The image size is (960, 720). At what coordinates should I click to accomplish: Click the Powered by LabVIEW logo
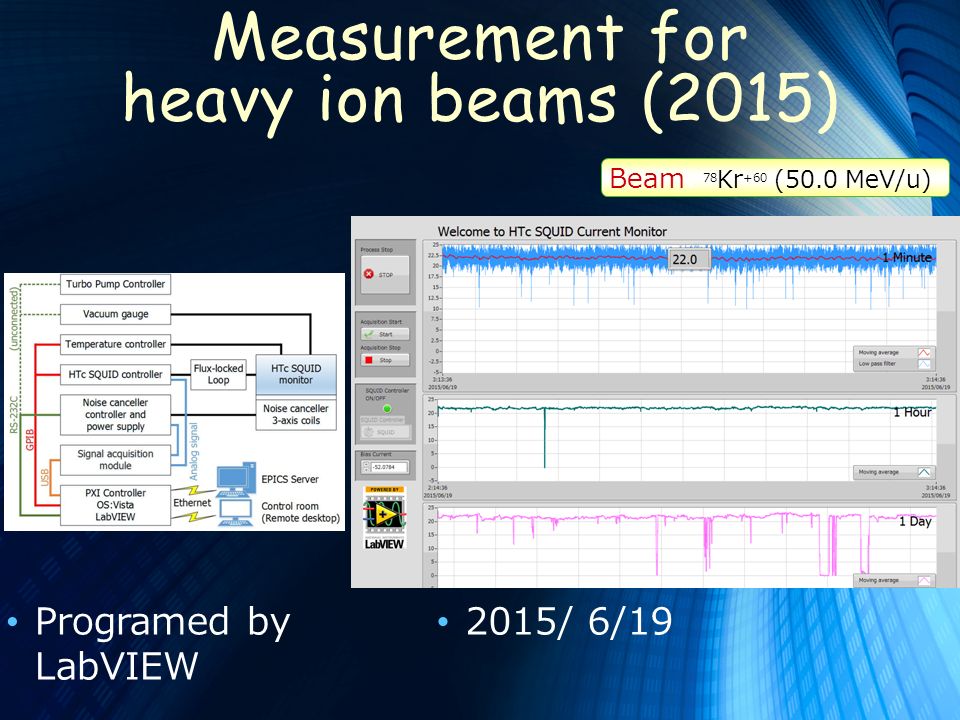[x=384, y=518]
